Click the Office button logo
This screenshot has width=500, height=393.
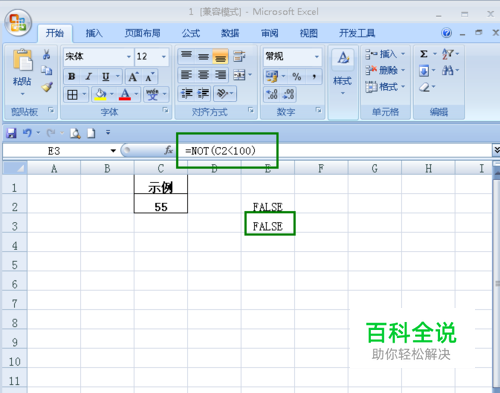click(x=18, y=23)
